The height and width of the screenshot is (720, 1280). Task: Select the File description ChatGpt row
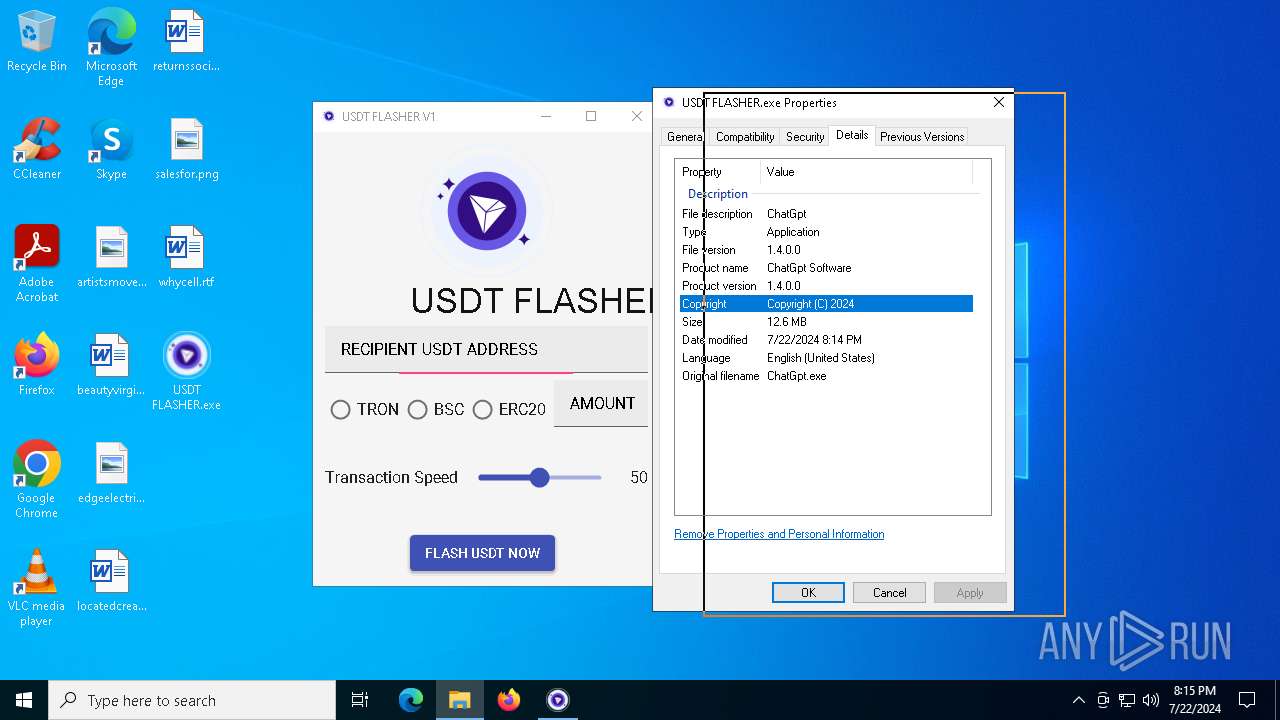coord(826,214)
